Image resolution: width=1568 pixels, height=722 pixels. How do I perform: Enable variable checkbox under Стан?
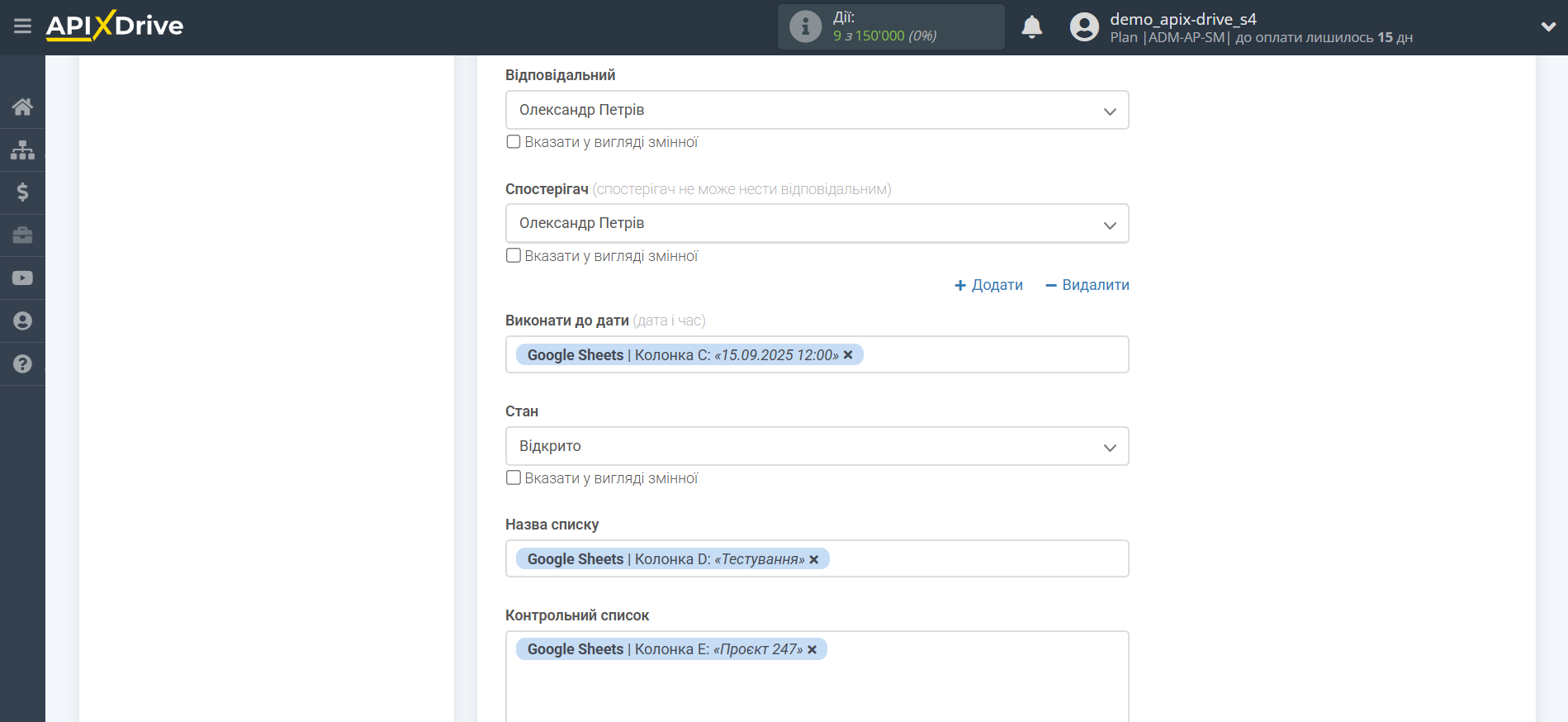(514, 478)
